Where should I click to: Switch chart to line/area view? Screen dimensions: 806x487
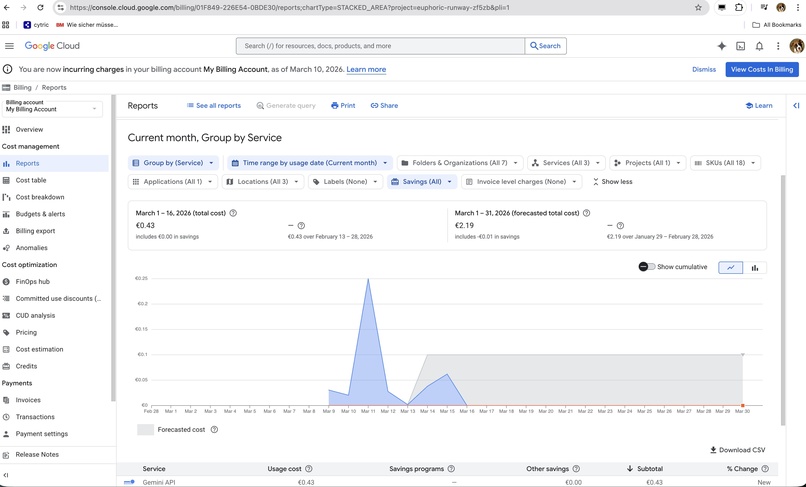730,267
